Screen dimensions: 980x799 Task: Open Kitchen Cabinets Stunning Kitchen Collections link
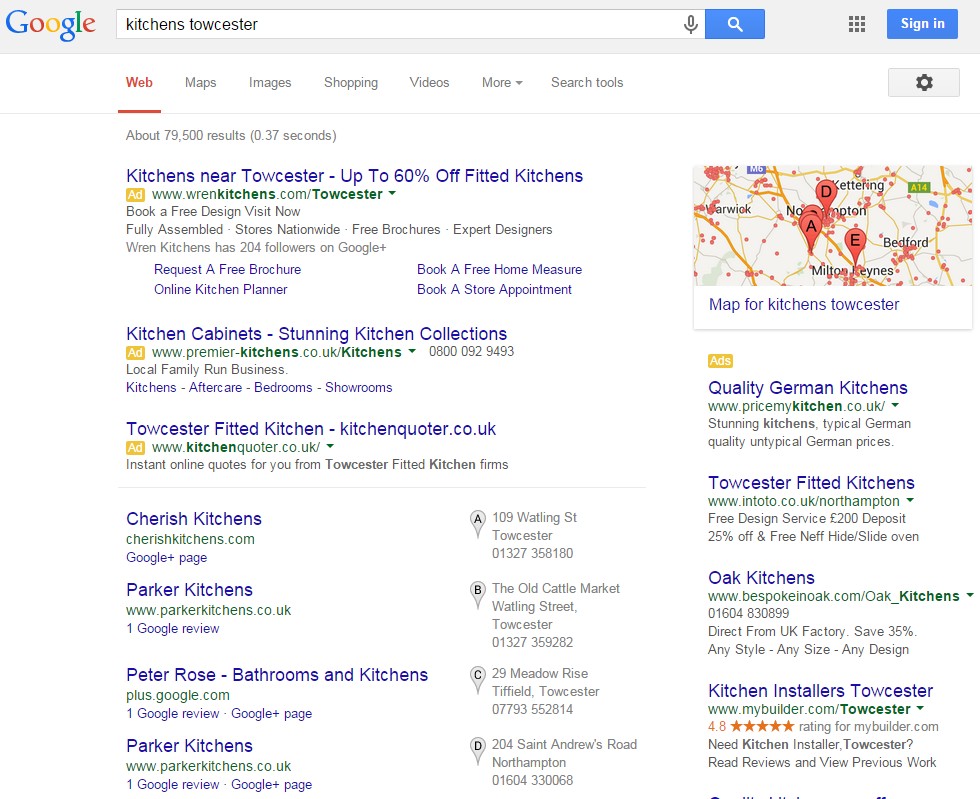(x=316, y=333)
